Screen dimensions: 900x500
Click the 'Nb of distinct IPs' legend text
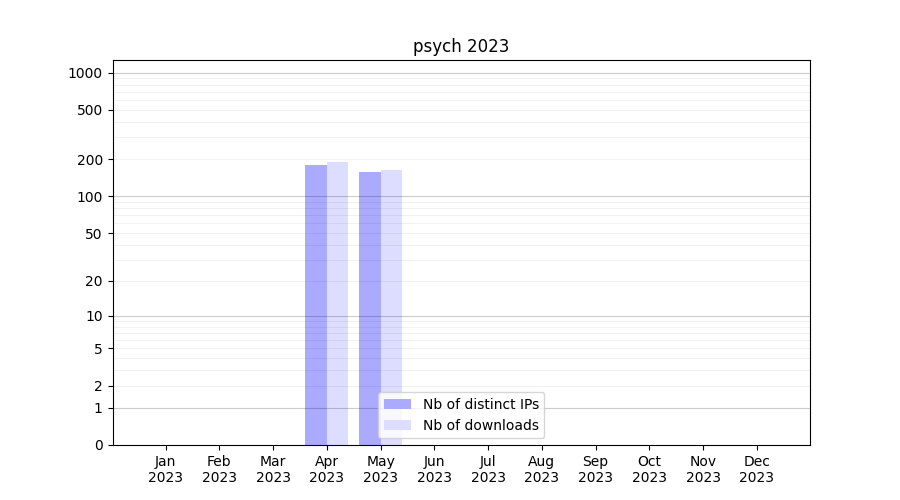coord(480,404)
